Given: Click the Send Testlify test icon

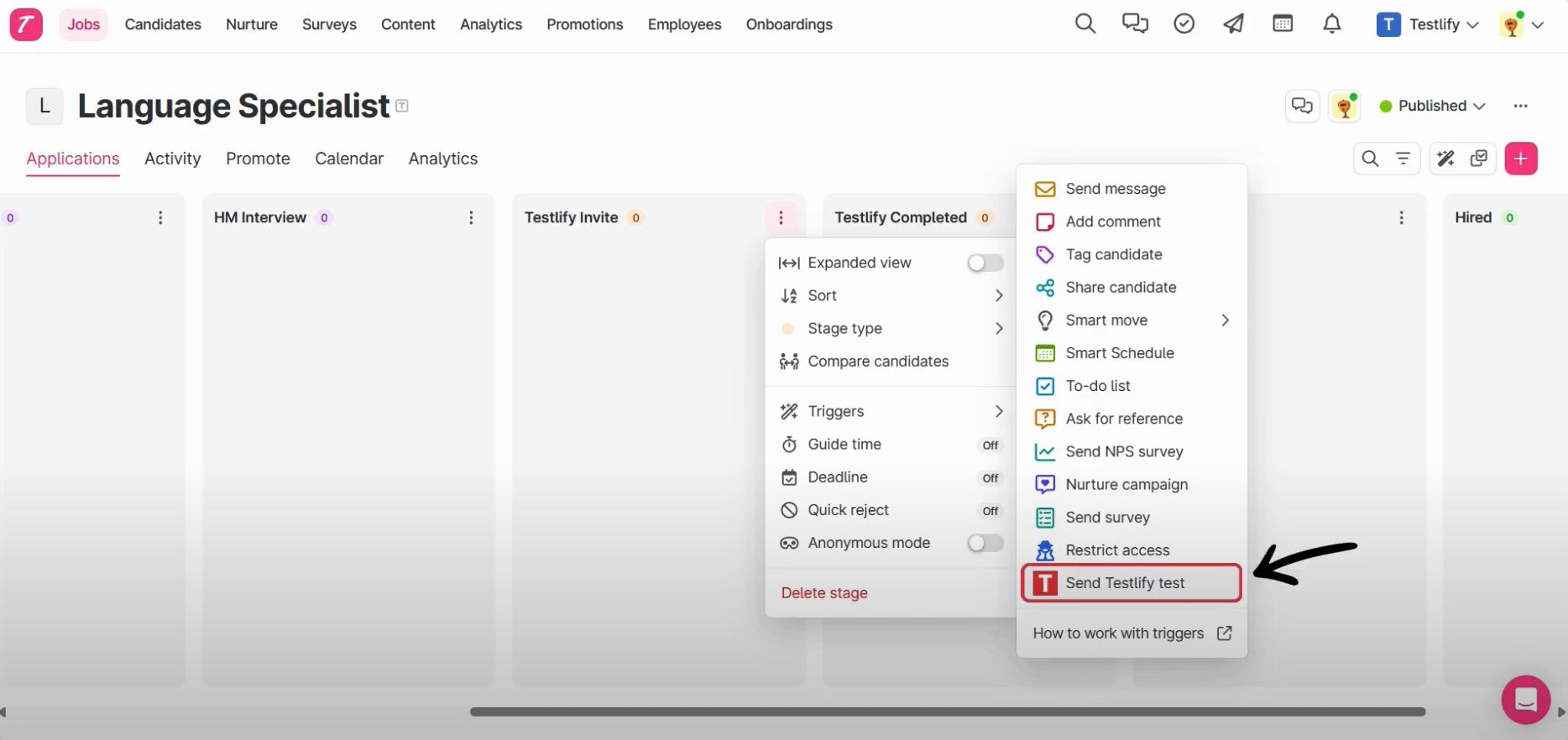Looking at the screenshot, I should 1045,583.
